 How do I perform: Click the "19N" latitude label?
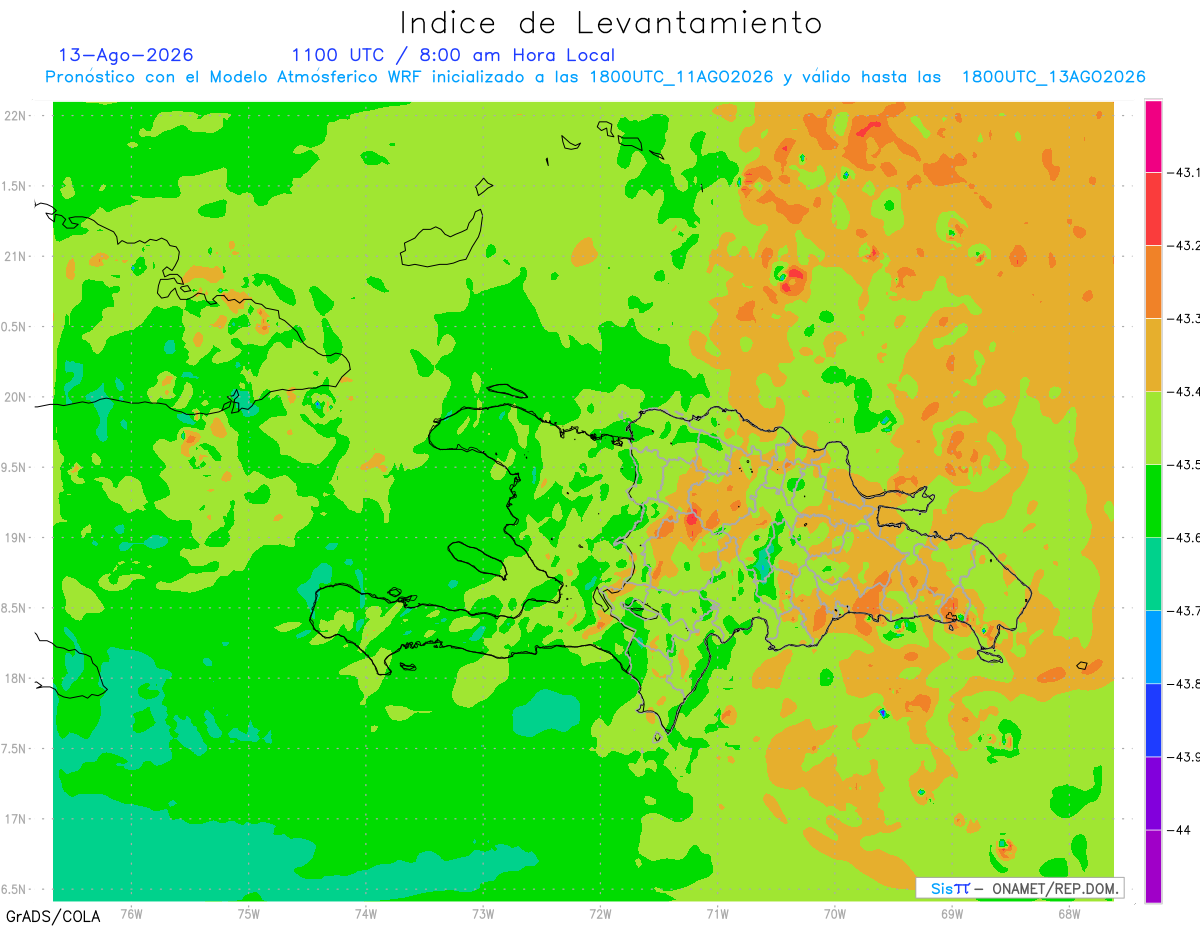(16, 537)
